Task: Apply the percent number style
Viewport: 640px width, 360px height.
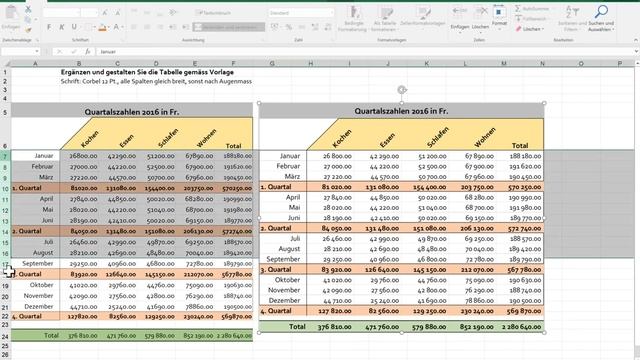Action: pyautogui.click(x=289, y=27)
